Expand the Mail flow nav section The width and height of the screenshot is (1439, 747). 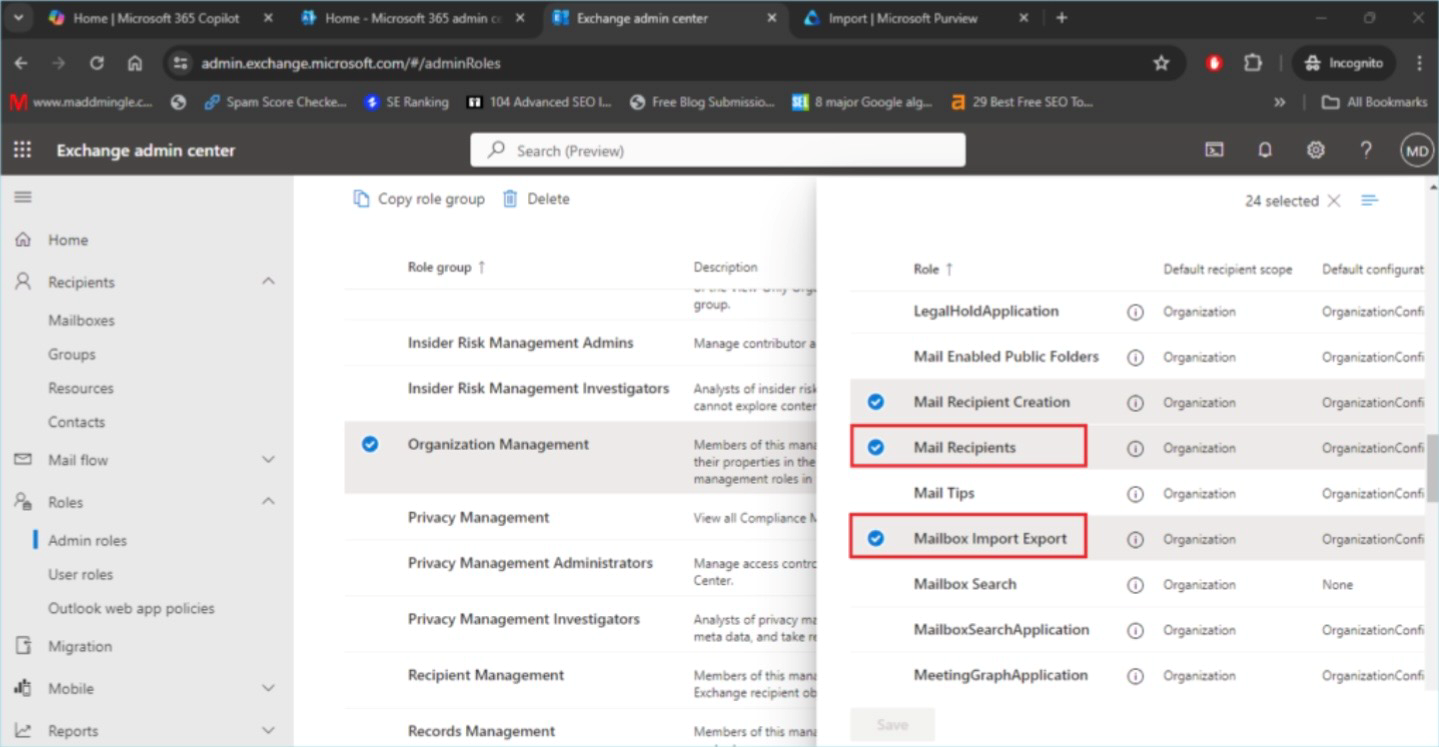pyautogui.click(x=268, y=460)
